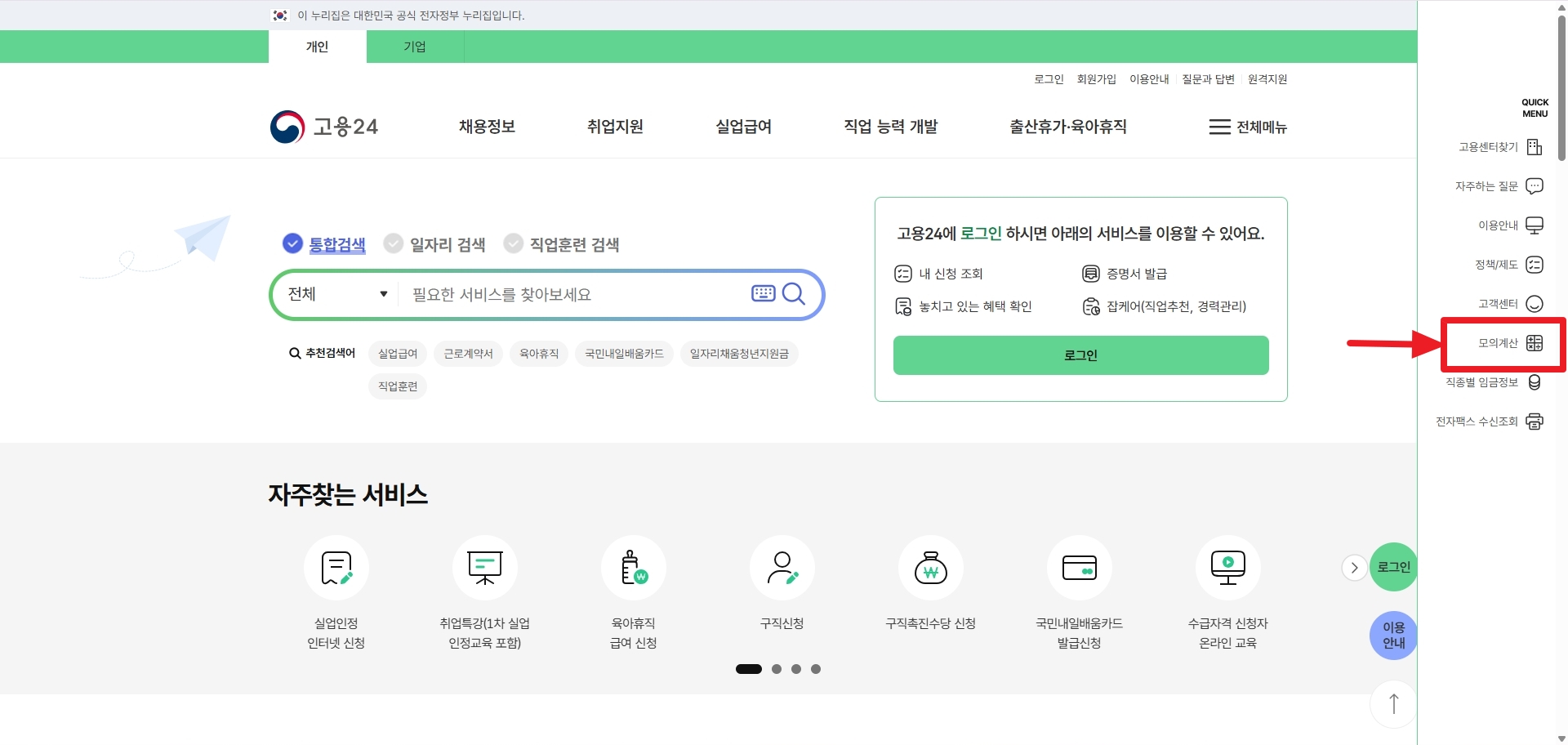Select the 일자리 검색 radio option

(x=434, y=244)
